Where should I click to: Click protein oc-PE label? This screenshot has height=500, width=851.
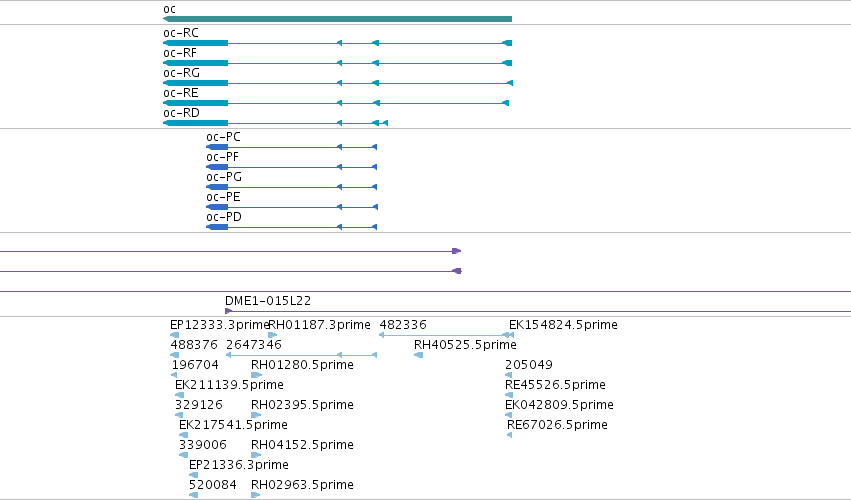click(x=224, y=198)
